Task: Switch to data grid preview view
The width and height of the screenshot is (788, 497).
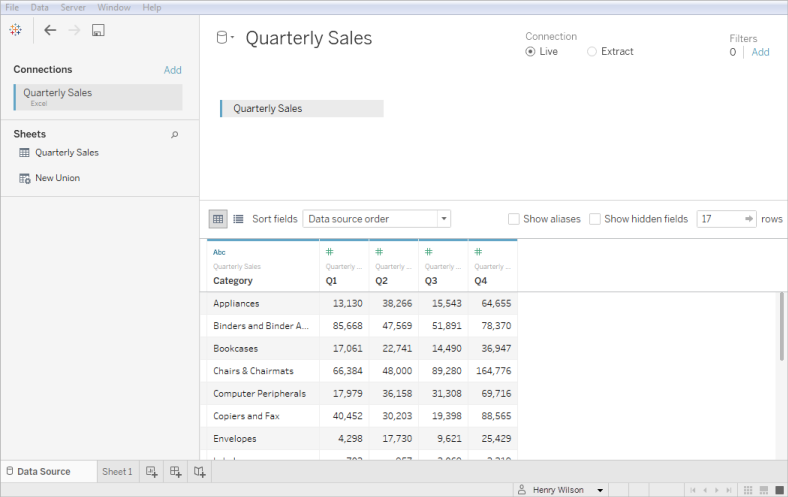Action: coord(218,219)
